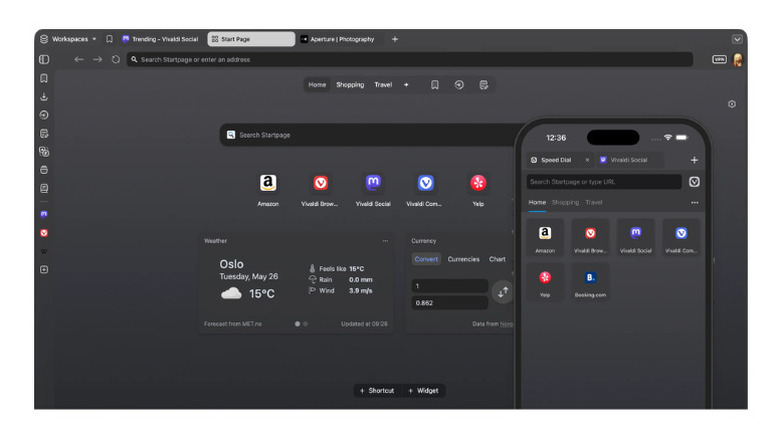Close the Speed Dial tab on phone

coord(587,160)
